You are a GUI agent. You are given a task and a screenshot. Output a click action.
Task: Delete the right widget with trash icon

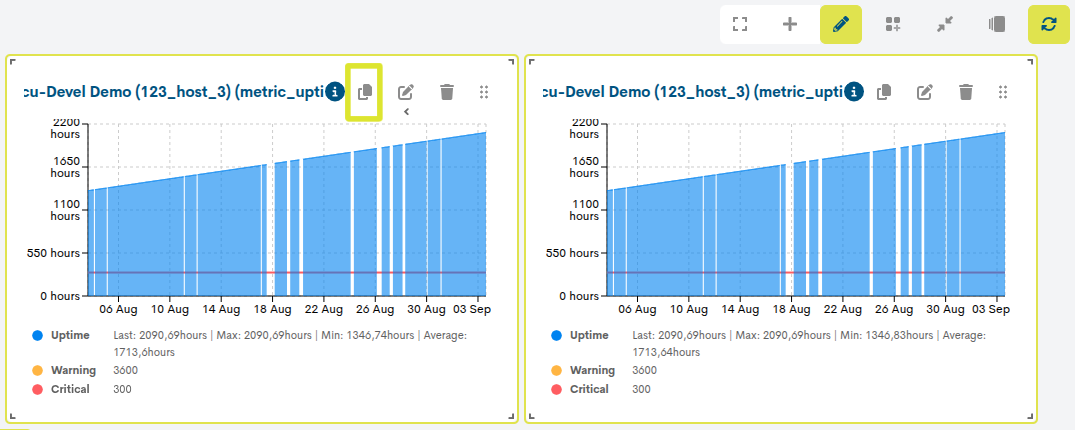966,91
